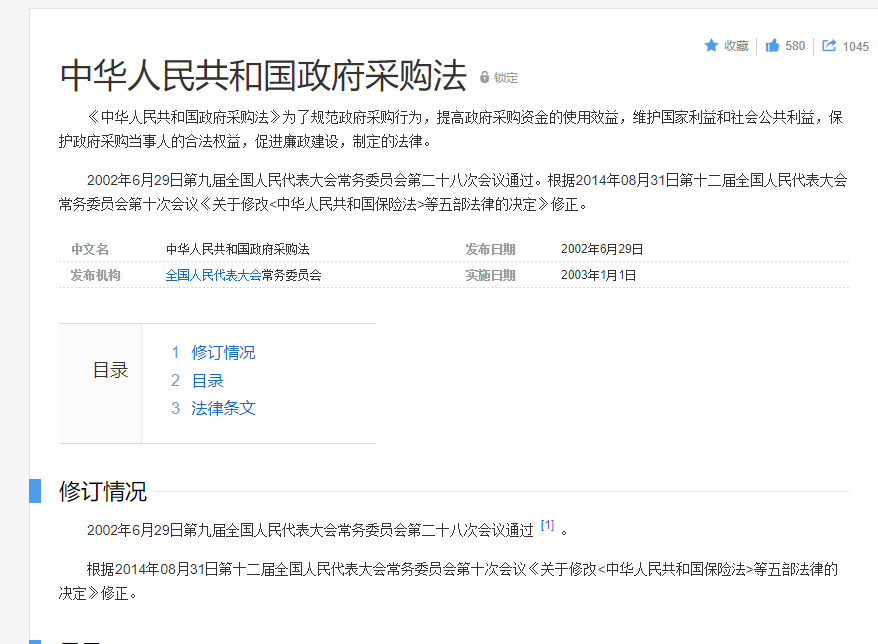Image resolution: width=878 pixels, height=644 pixels.
Task: Click the thumbs-up like icon
Action: point(772,45)
